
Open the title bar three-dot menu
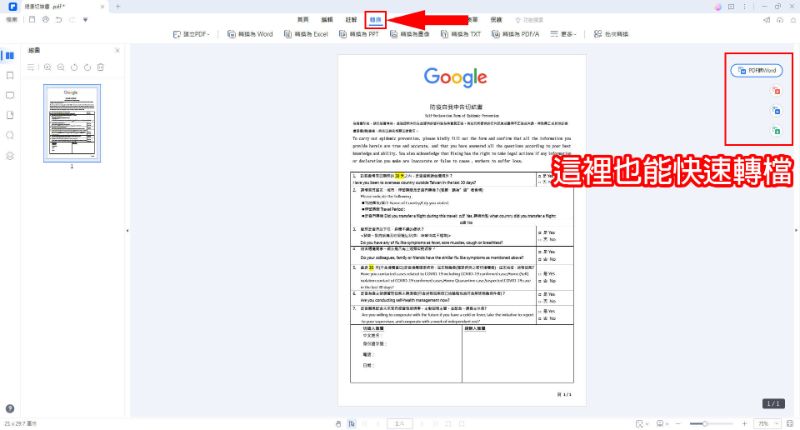(744, 7)
